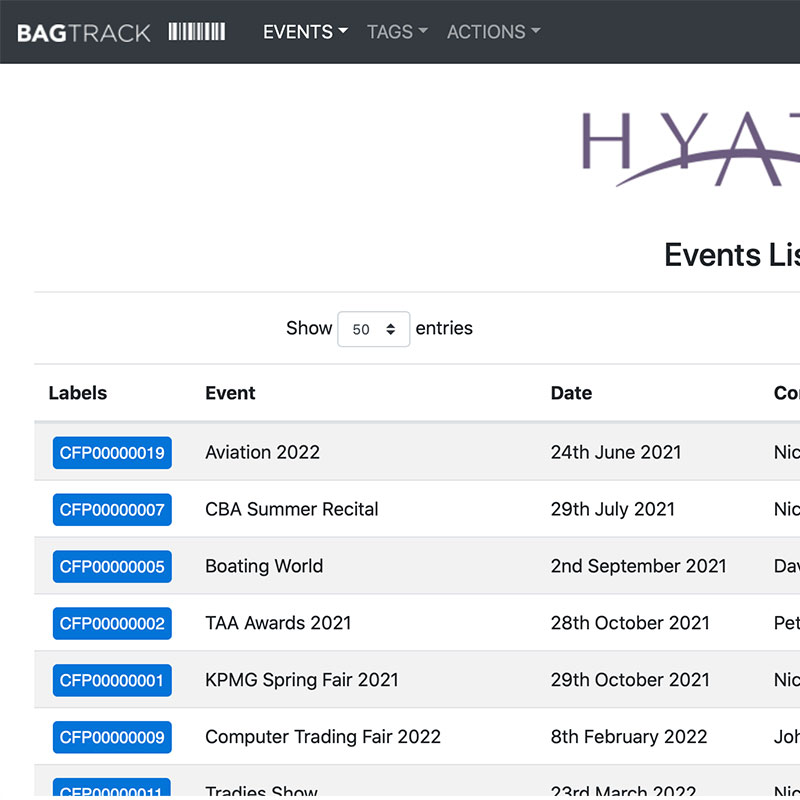Click the barcode icon beside BagTrack
Image resolution: width=800 pixels, height=800 pixels.
pyautogui.click(x=196, y=32)
